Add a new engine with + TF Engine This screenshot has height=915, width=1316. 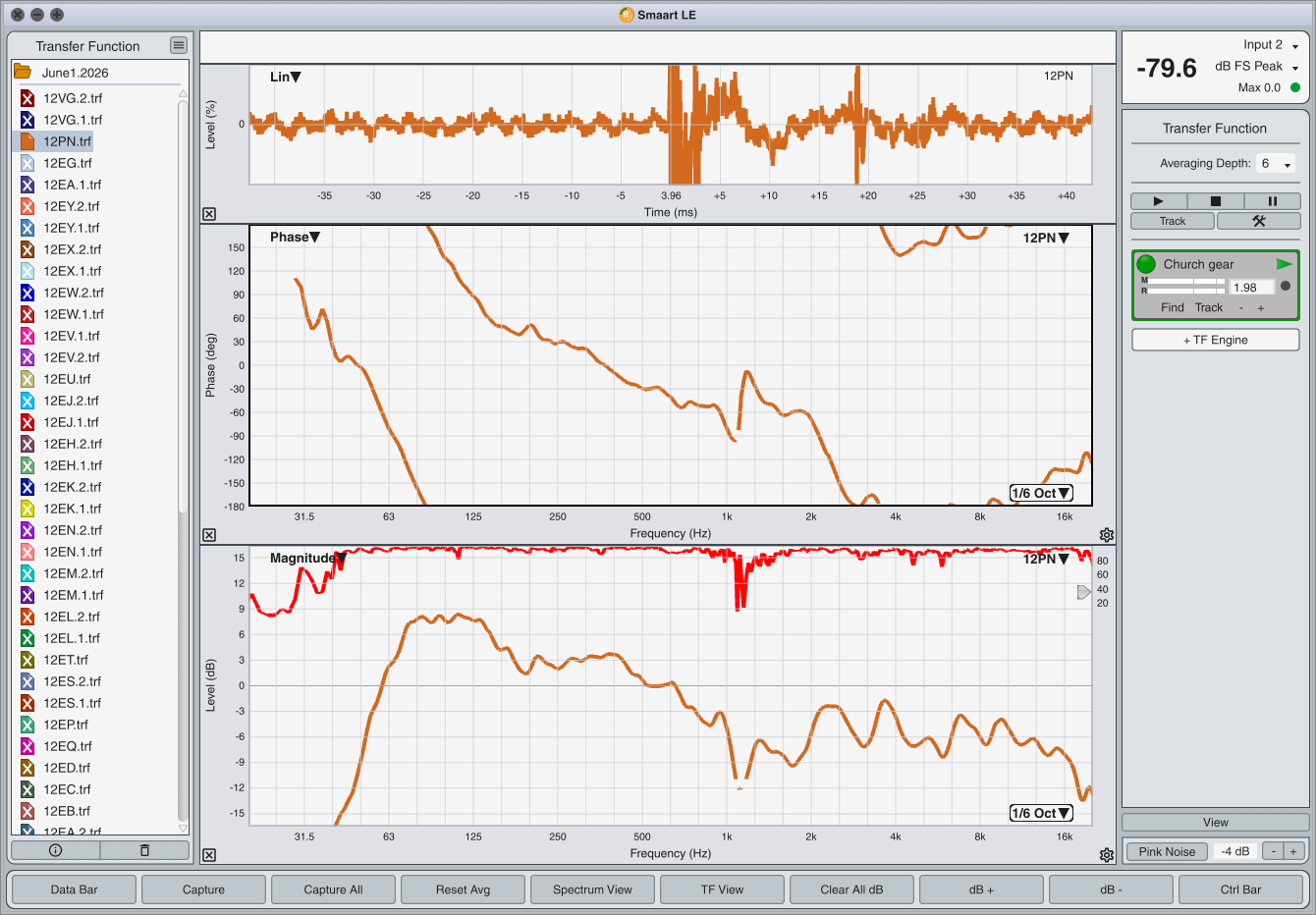tap(1215, 340)
